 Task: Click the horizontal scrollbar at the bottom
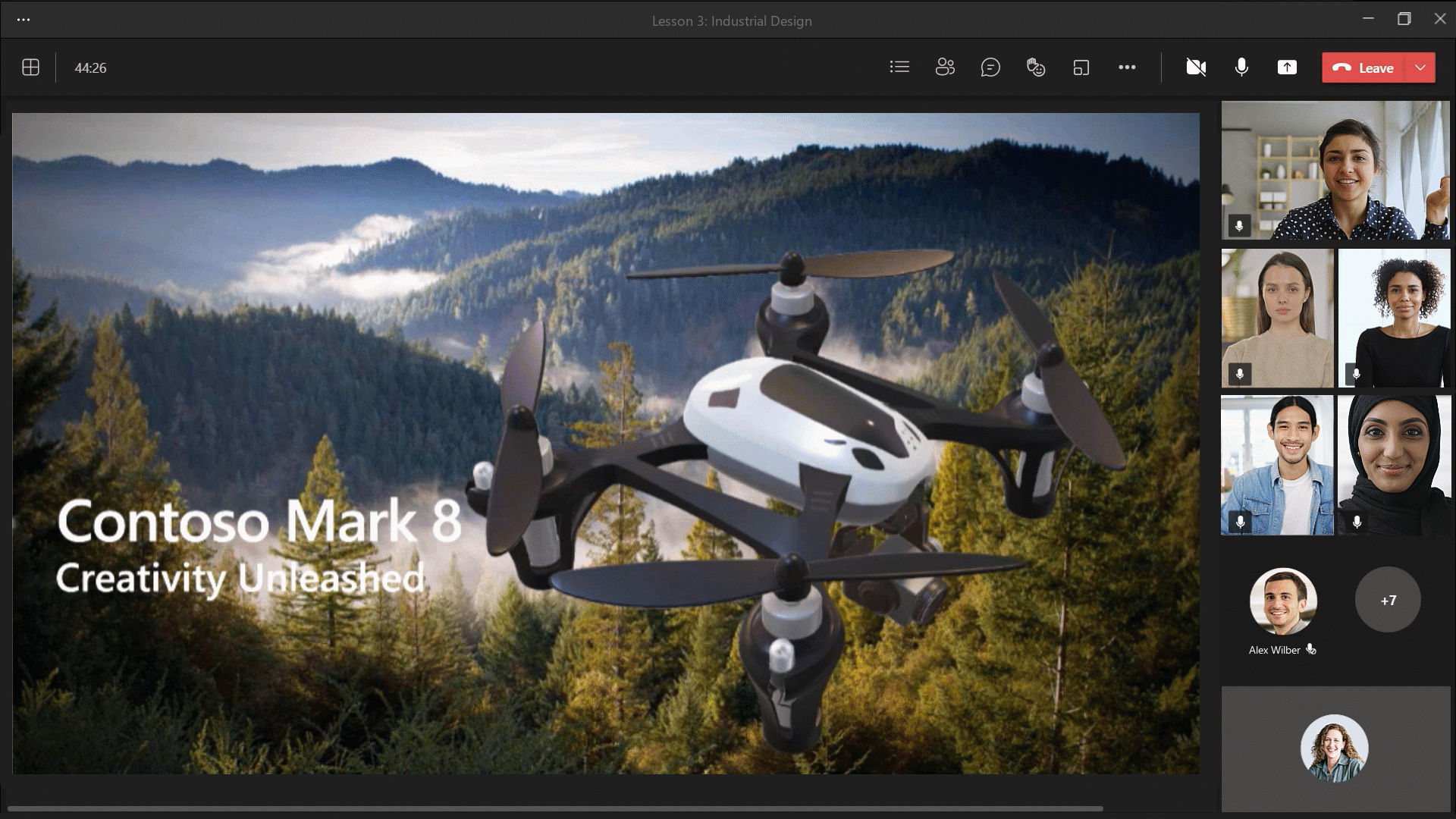point(555,808)
